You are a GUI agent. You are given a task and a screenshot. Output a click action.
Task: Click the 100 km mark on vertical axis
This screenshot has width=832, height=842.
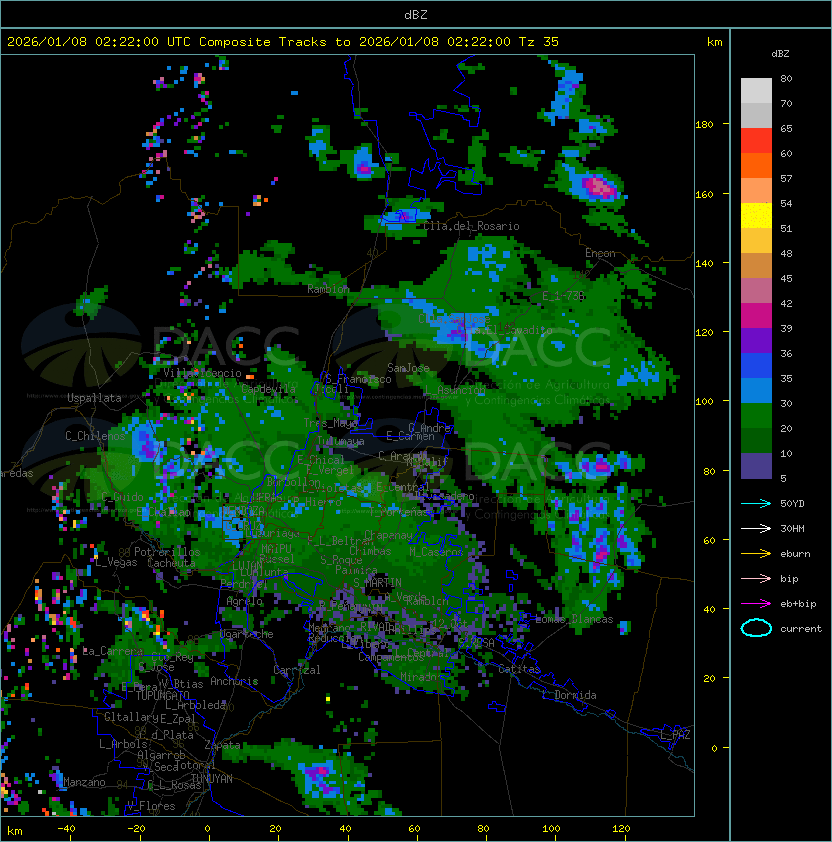pyautogui.click(x=704, y=401)
